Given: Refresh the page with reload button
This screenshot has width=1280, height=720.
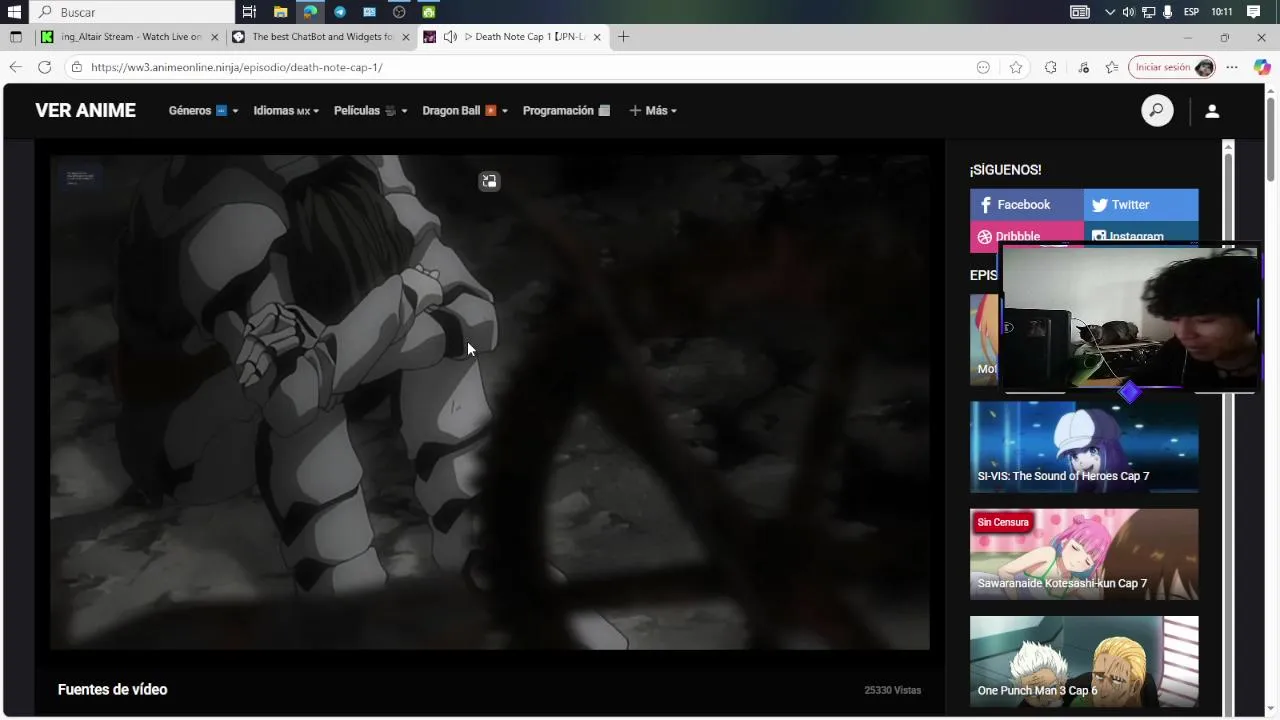Looking at the screenshot, I should pyautogui.click(x=44, y=67).
